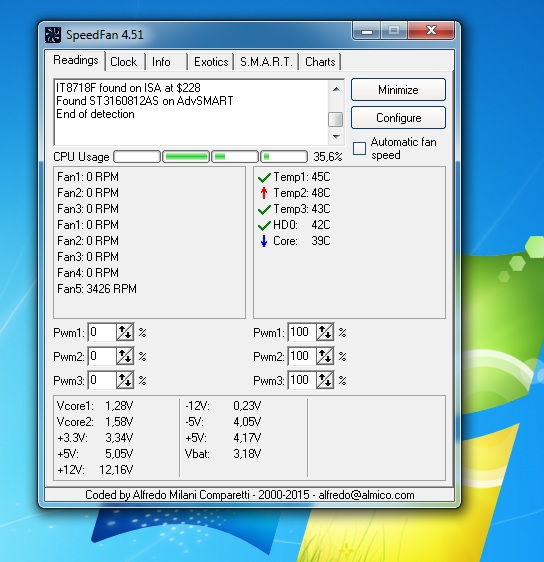
Task: Click the right Pwm3 value field showing 100
Action: 302,380
